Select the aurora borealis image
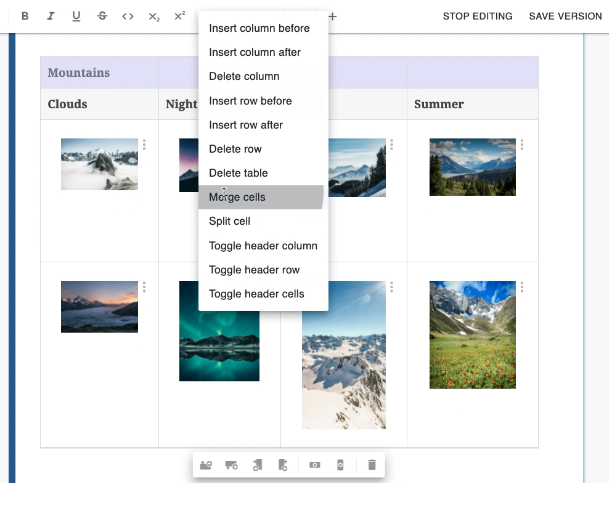The height and width of the screenshot is (506, 609). pos(219,331)
